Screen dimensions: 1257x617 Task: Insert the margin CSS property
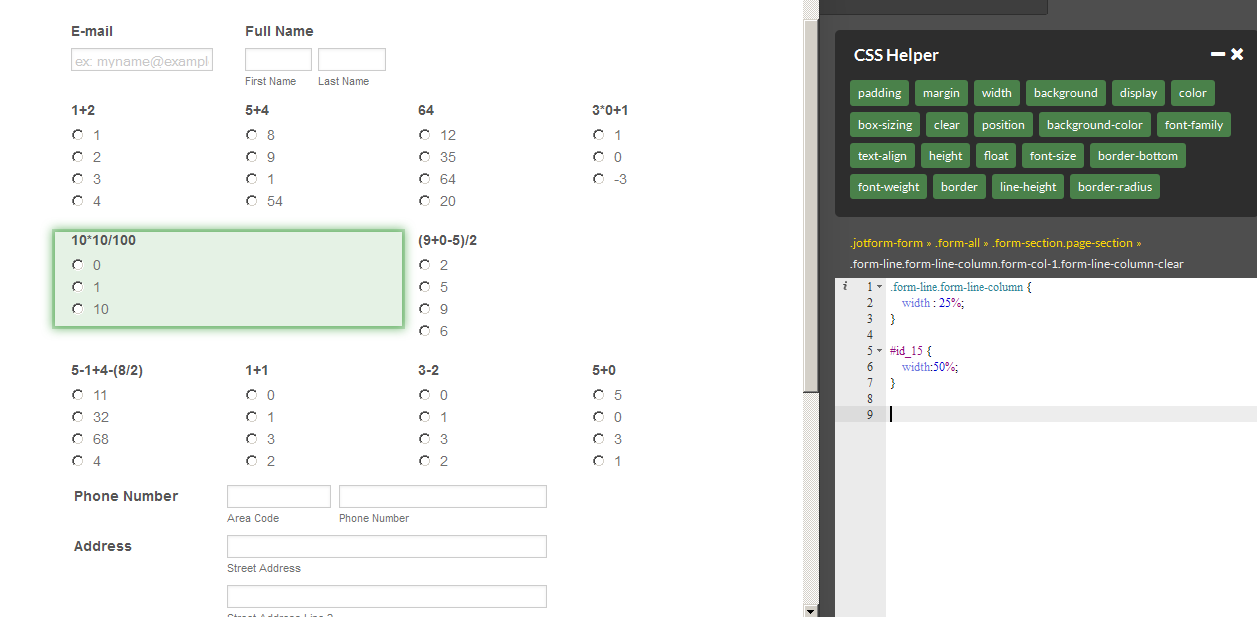point(941,93)
